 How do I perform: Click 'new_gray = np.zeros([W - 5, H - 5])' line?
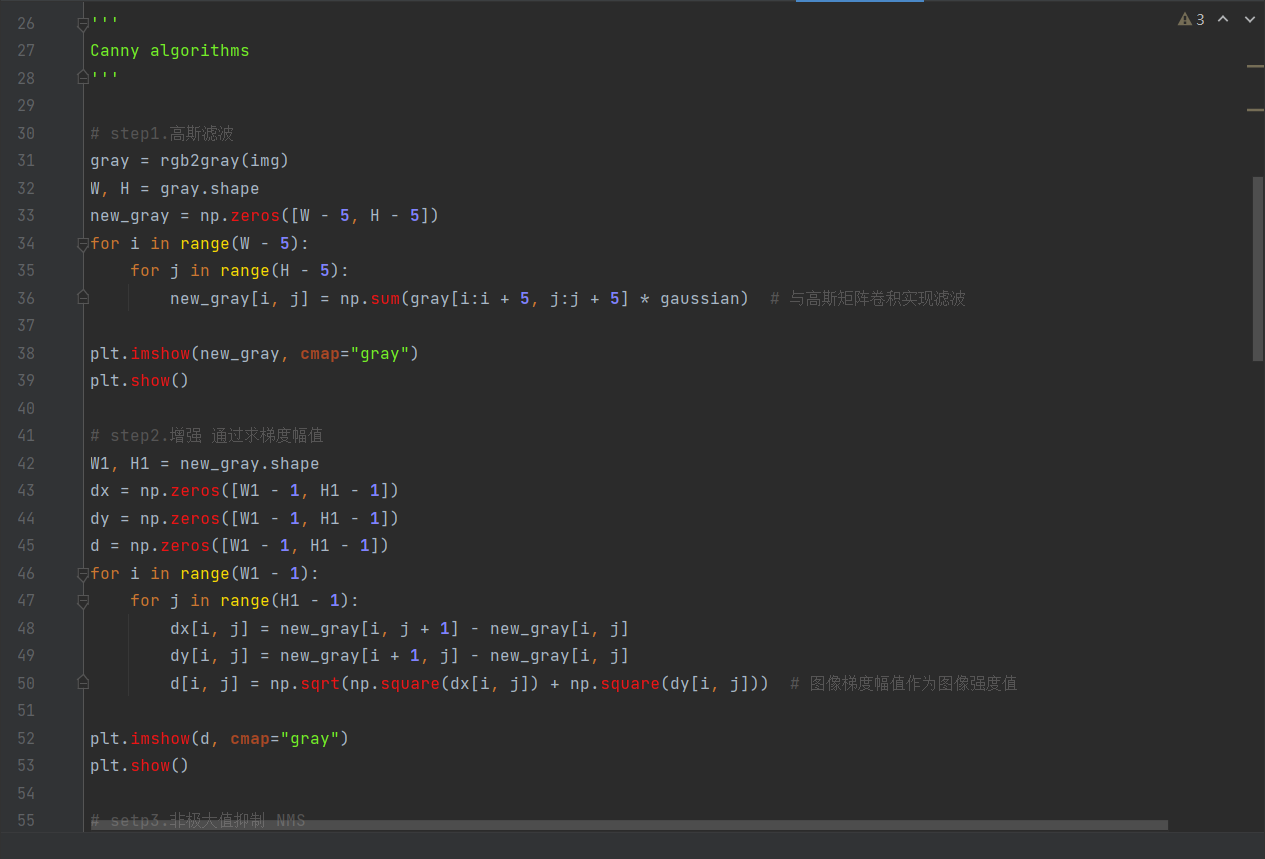coord(265,215)
